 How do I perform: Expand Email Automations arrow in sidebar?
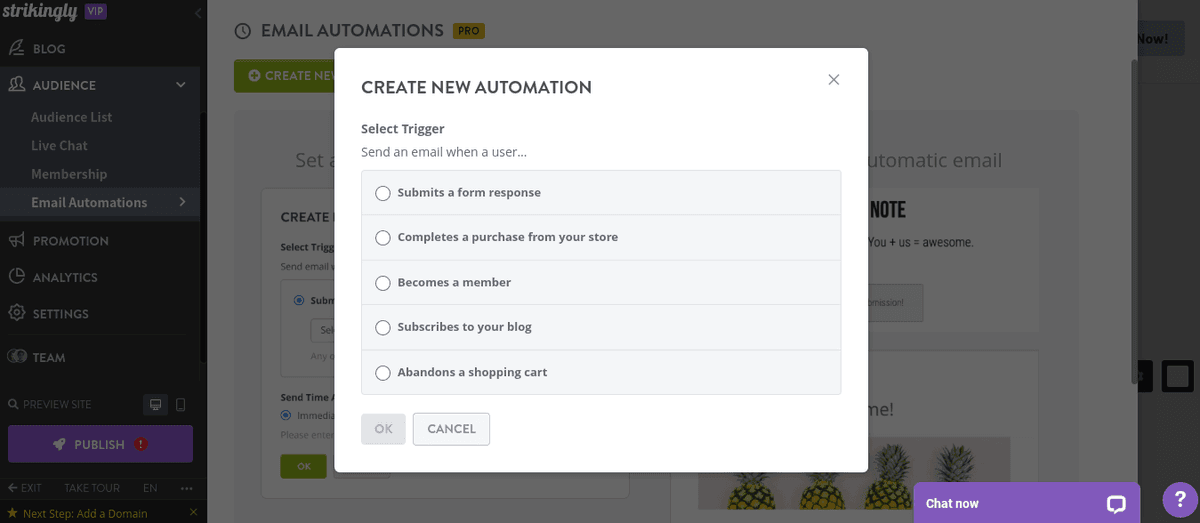tap(182, 202)
